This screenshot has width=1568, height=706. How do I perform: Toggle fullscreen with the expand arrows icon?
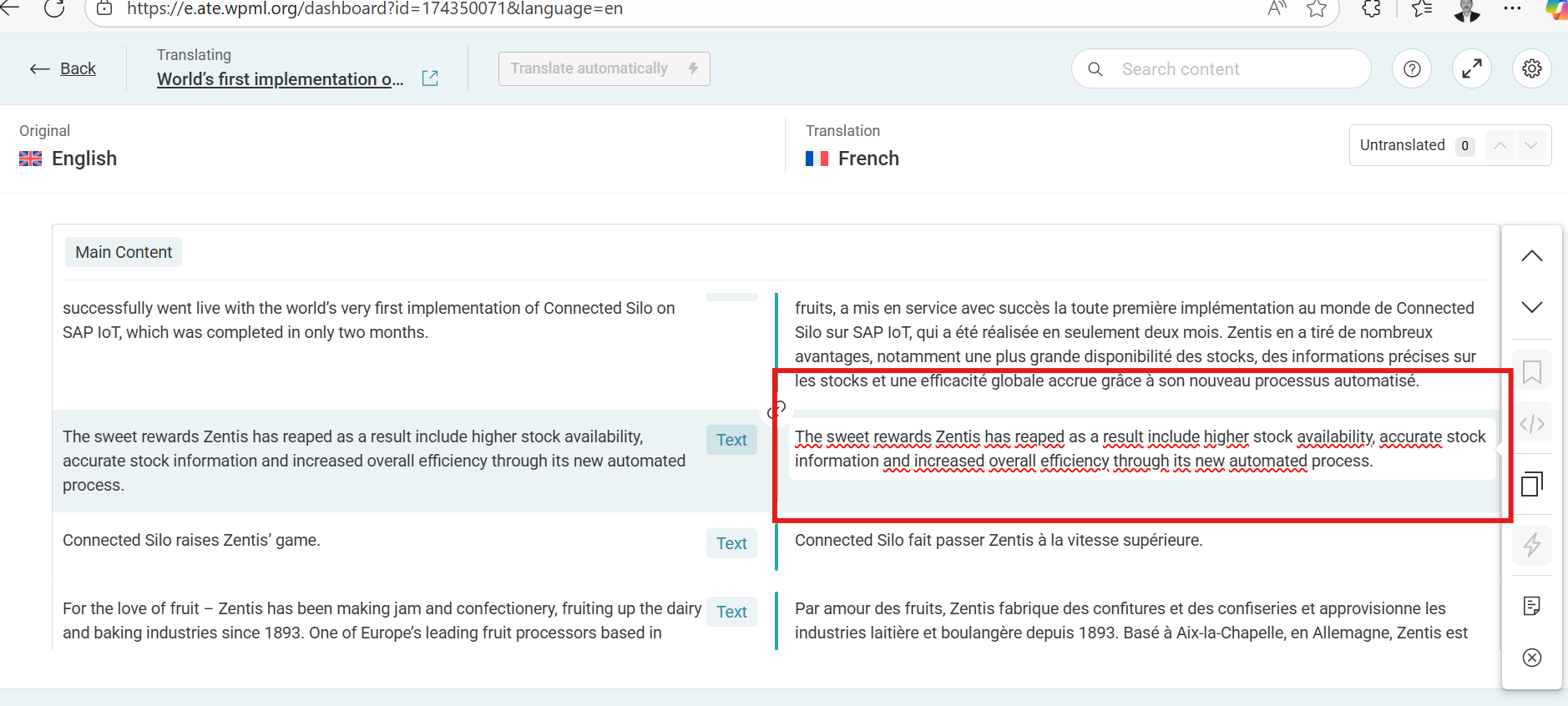point(1472,68)
